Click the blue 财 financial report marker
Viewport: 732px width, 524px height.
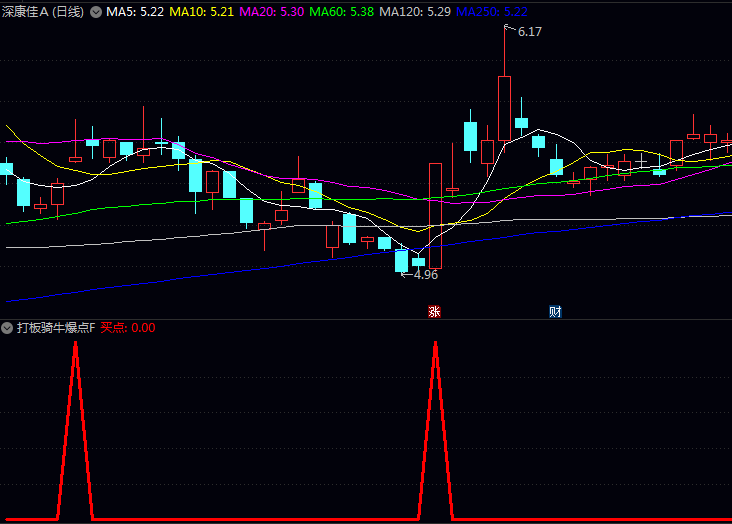pyautogui.click(x=555, y=311)
